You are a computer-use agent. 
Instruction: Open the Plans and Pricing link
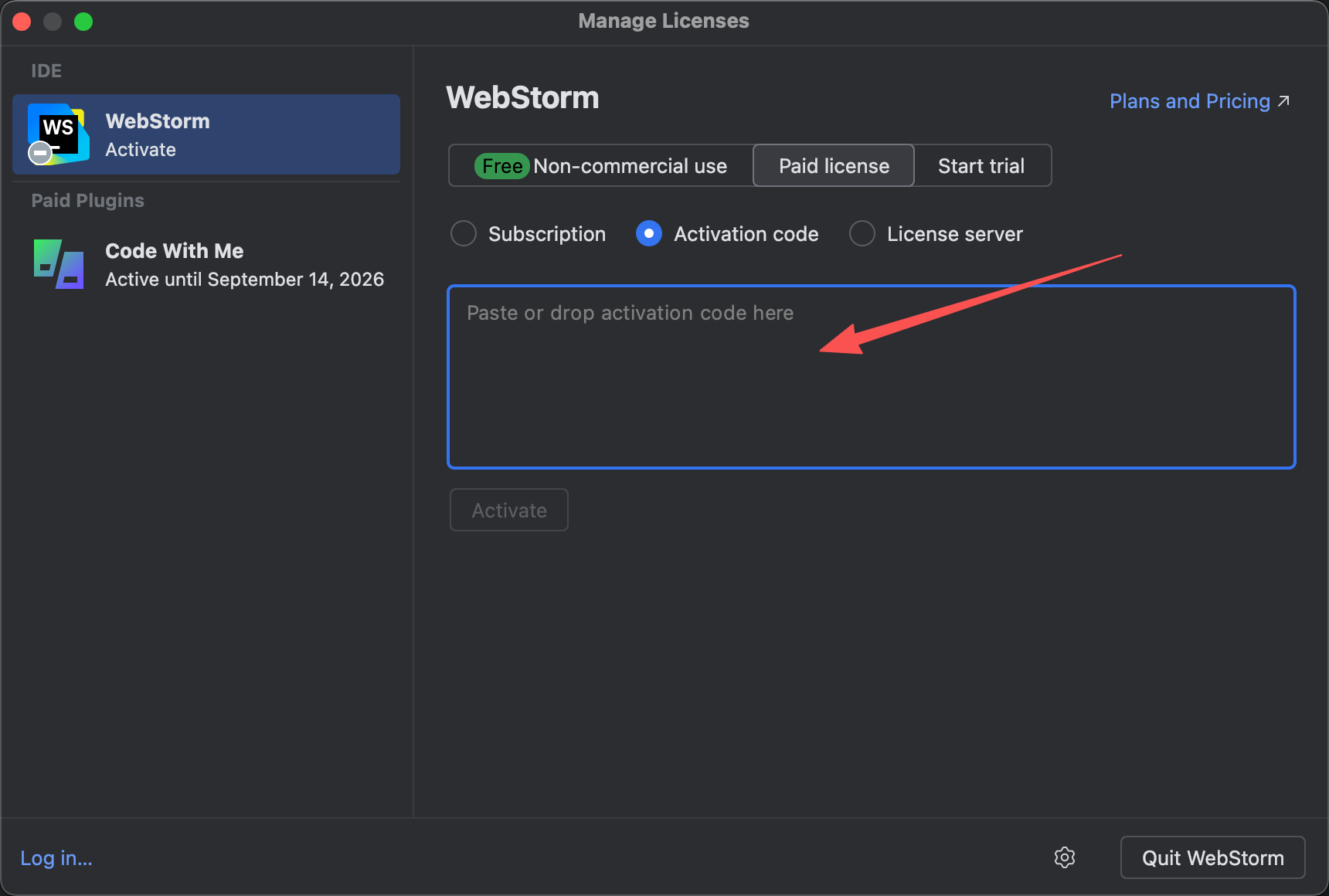[1200, 101]
